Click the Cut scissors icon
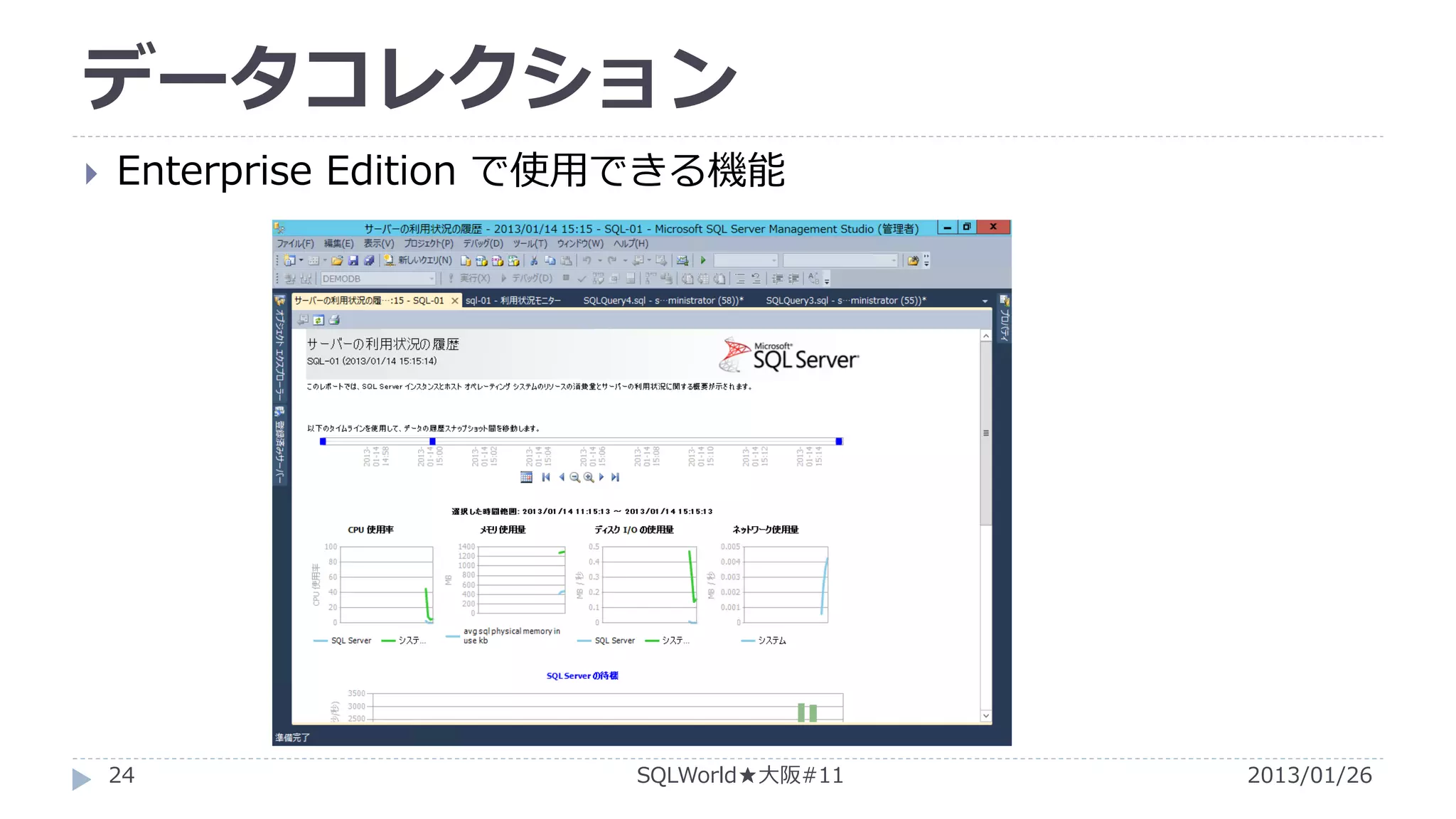This screenshot has width=1456, height=819. coord(534,261)
